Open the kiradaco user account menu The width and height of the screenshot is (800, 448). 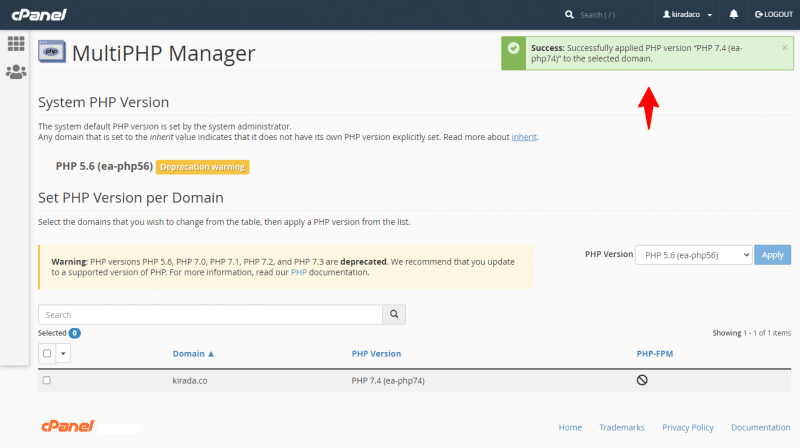tap(687, 15)
